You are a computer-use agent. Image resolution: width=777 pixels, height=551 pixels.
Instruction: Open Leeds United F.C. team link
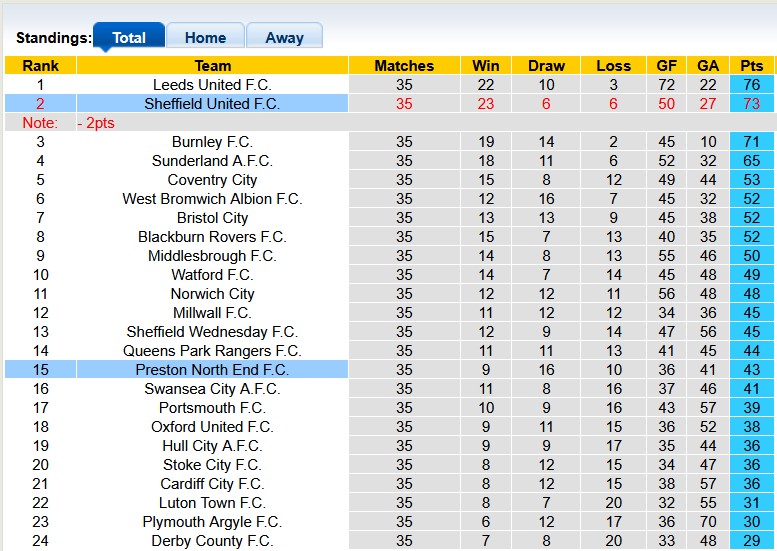click(x=212, y=85)
